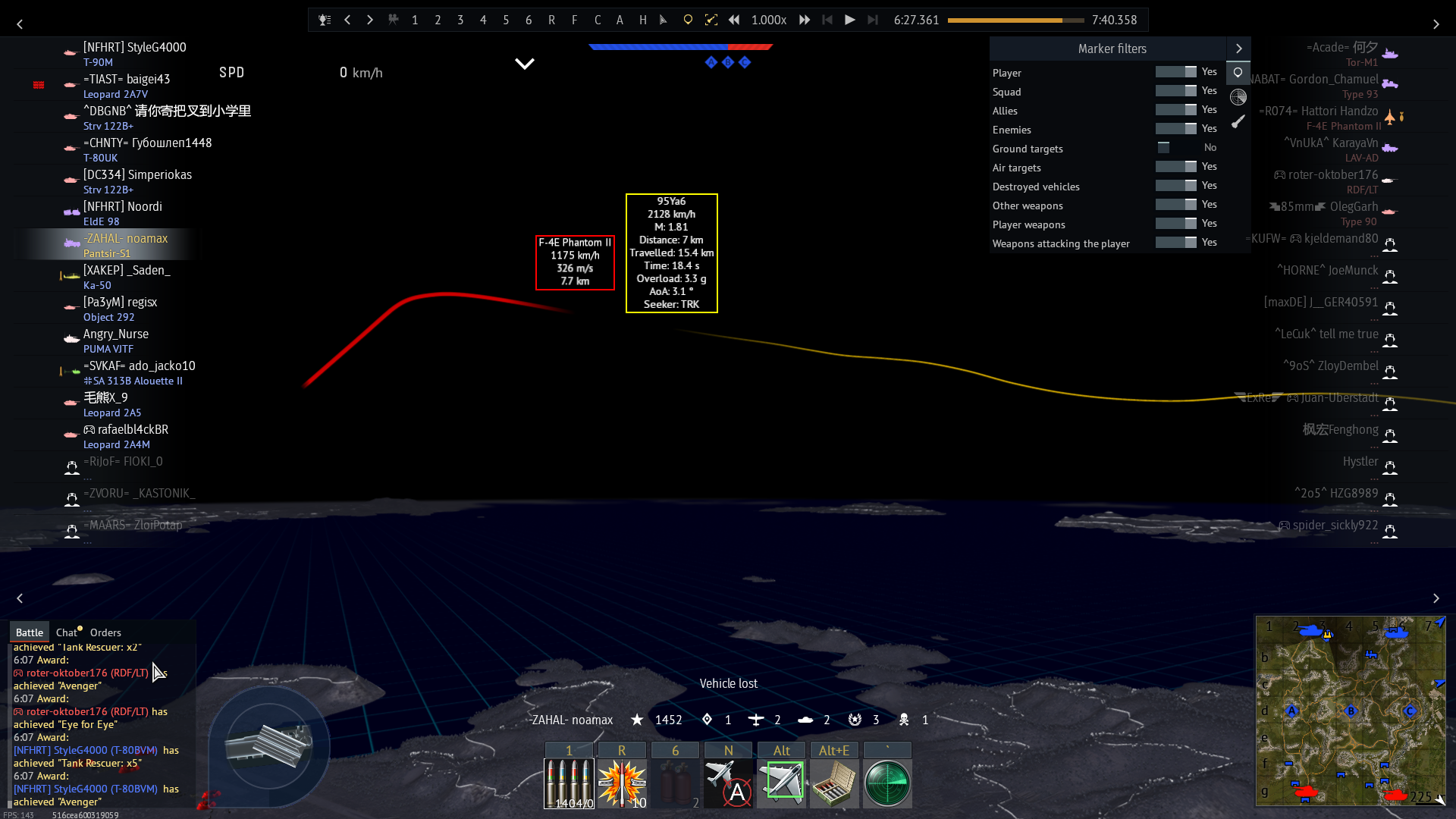Click capture point A on minimap
Viewport: 1456px width, 819px height.
click(1292, 711)
